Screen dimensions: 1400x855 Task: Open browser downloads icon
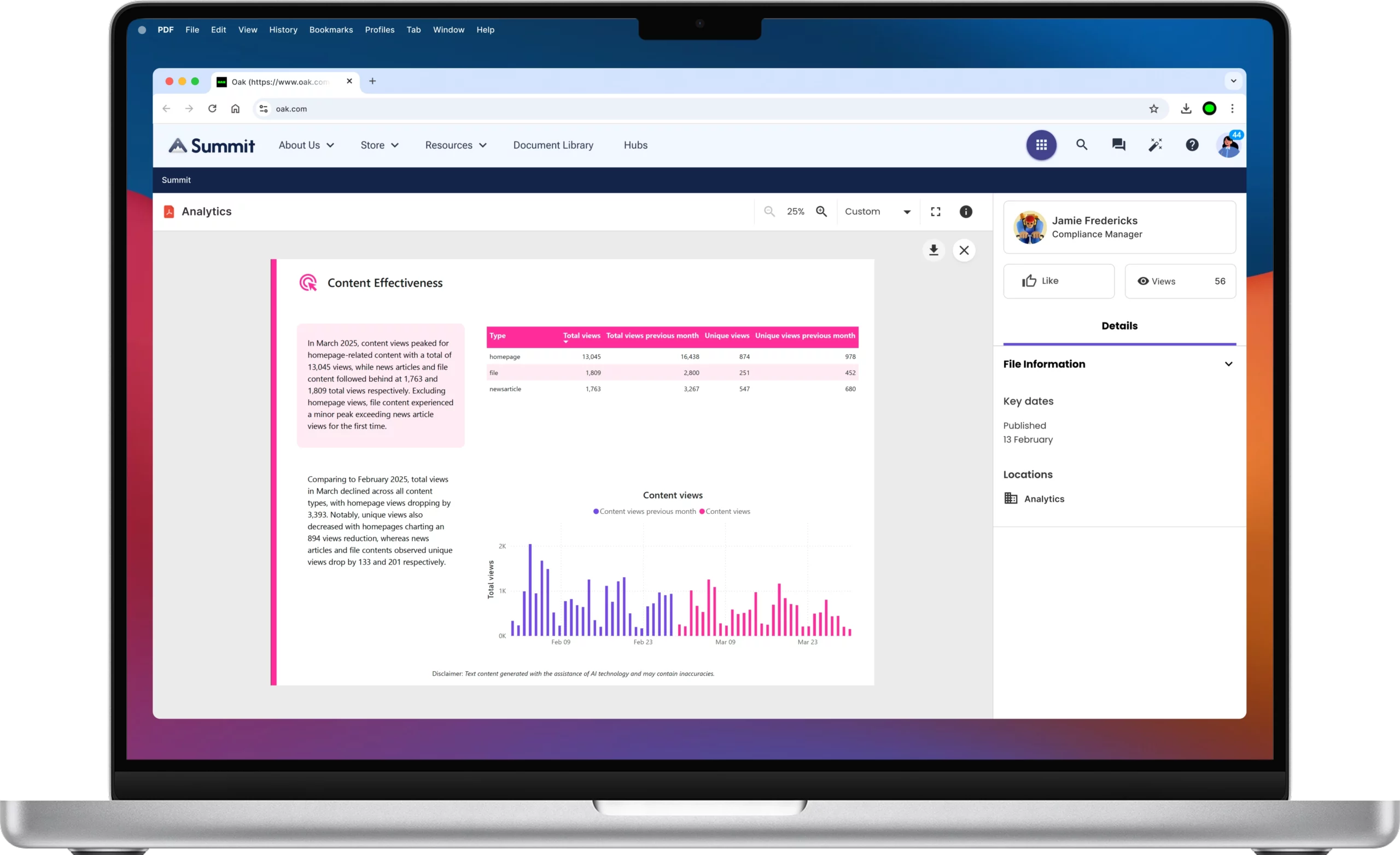(x=1186, y=108)
